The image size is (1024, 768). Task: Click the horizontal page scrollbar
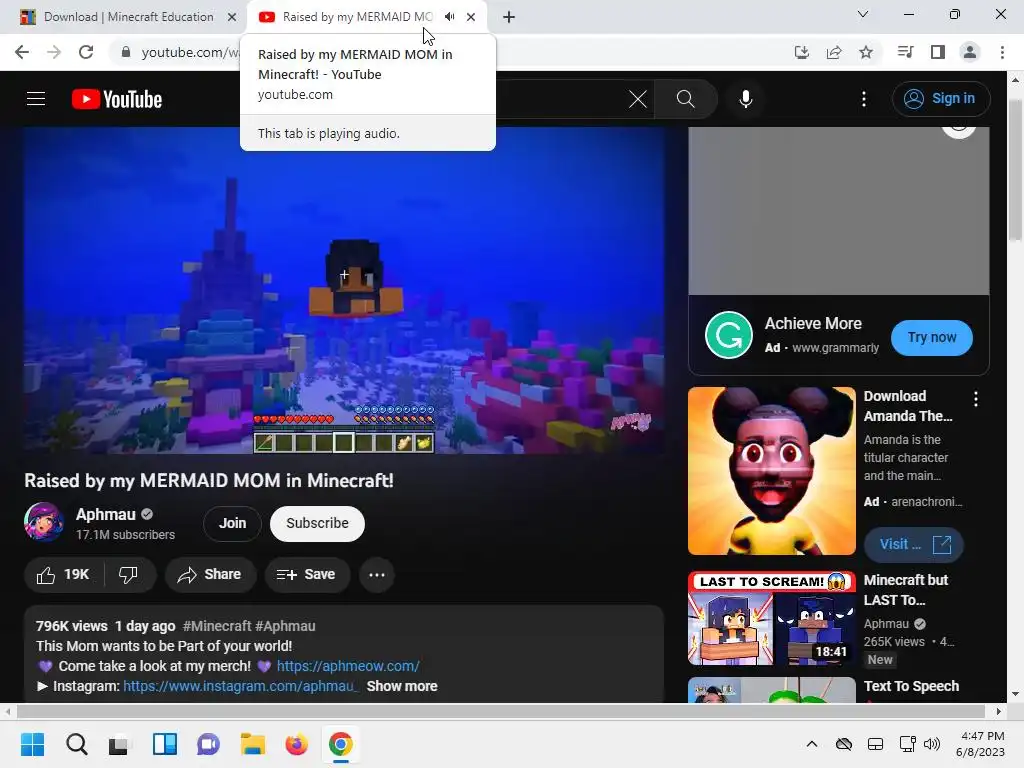[x=500, y=711]
